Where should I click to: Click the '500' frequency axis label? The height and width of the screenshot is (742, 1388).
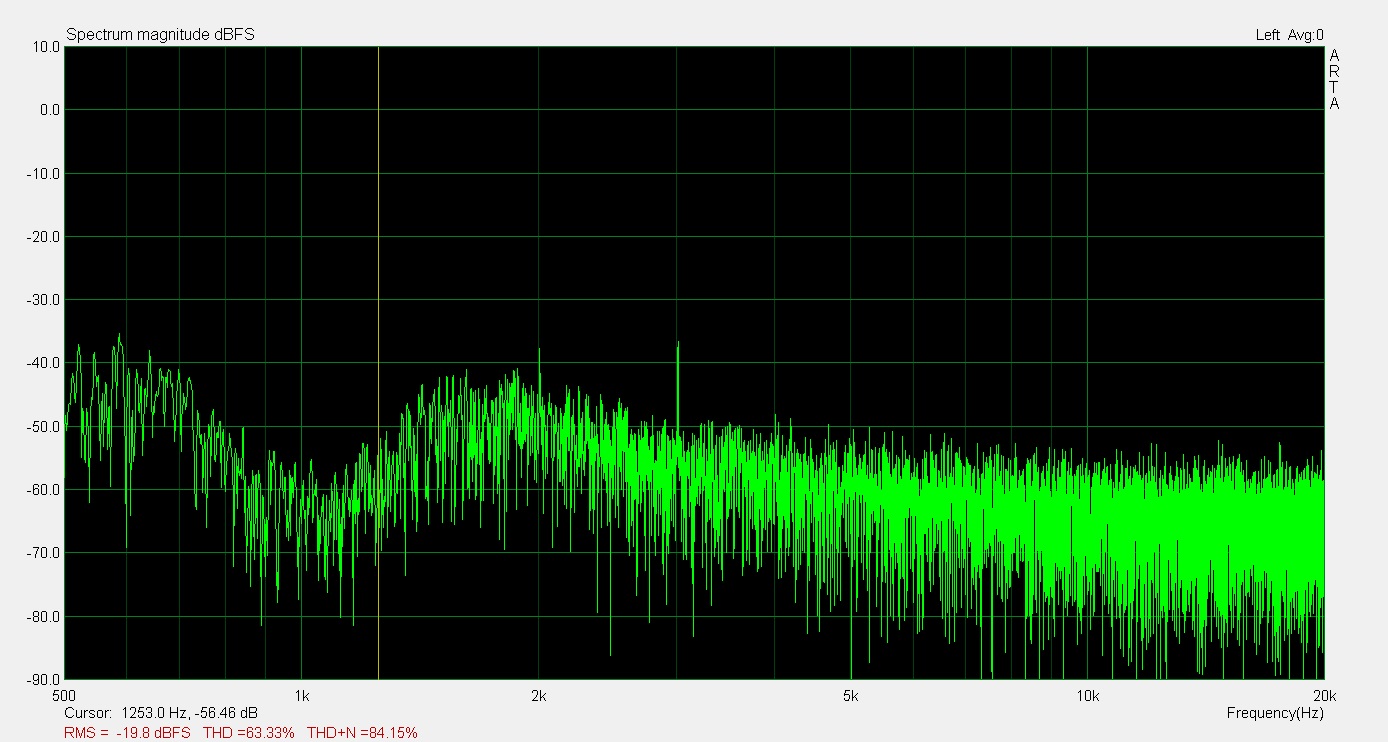(x=63, y=696)
